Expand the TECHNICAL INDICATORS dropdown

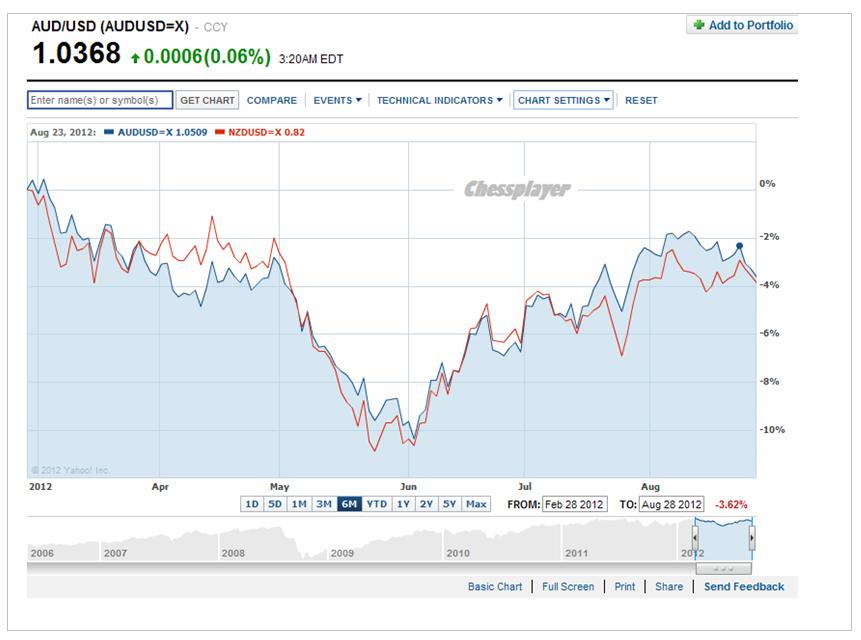point(439,100)
